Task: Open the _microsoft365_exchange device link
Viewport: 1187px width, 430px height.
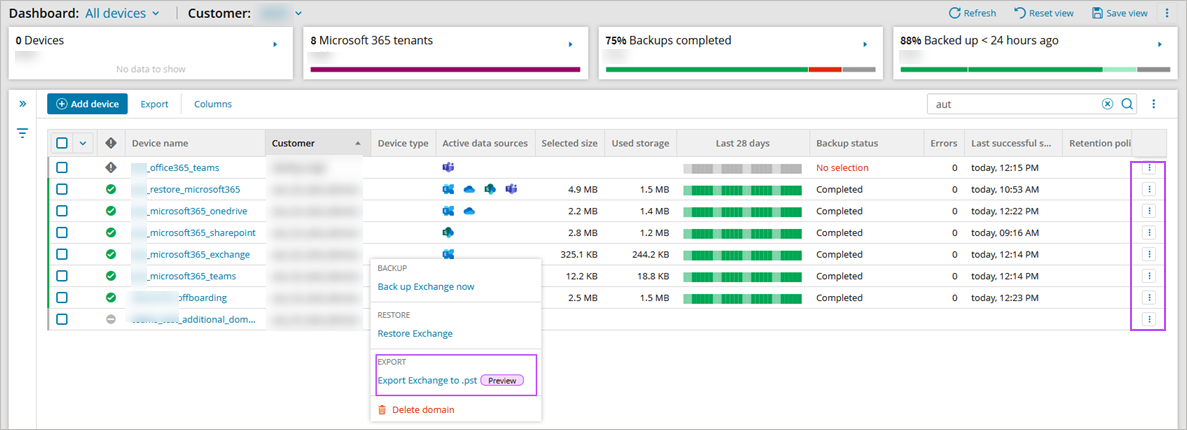Action: [197, 255]
